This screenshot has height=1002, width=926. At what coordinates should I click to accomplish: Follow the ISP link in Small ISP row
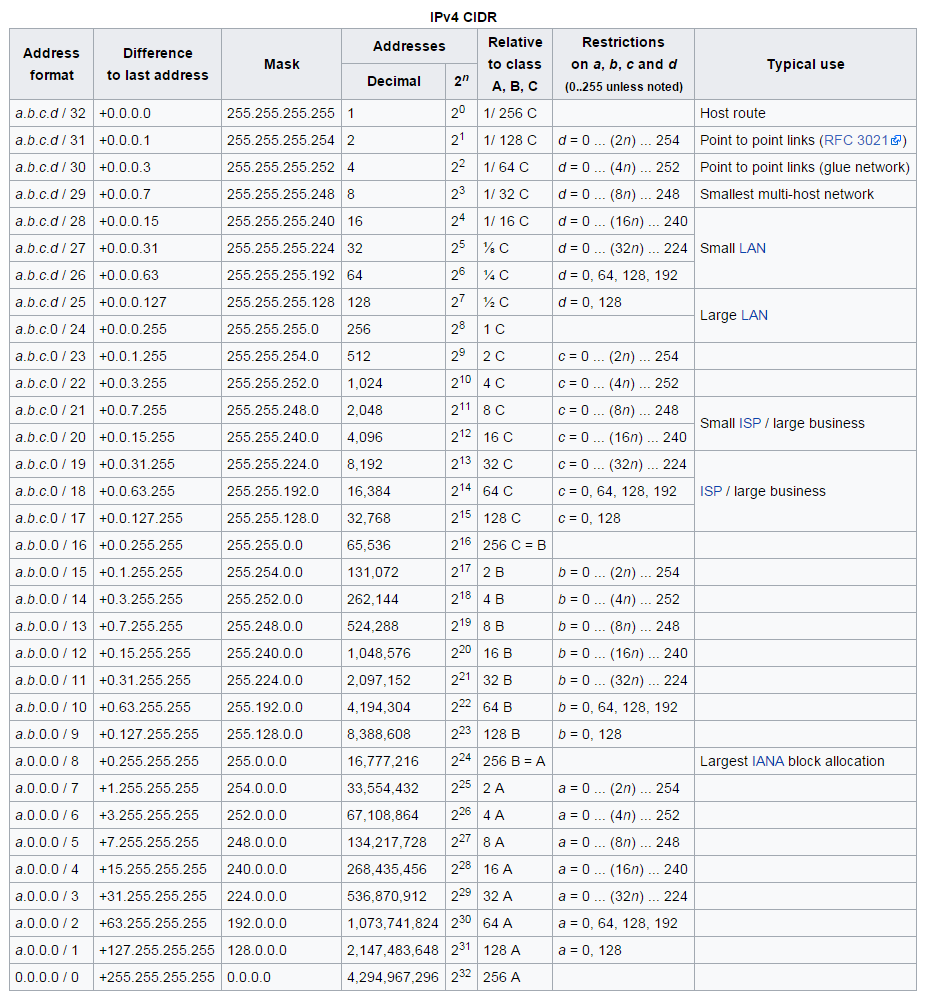750,423
